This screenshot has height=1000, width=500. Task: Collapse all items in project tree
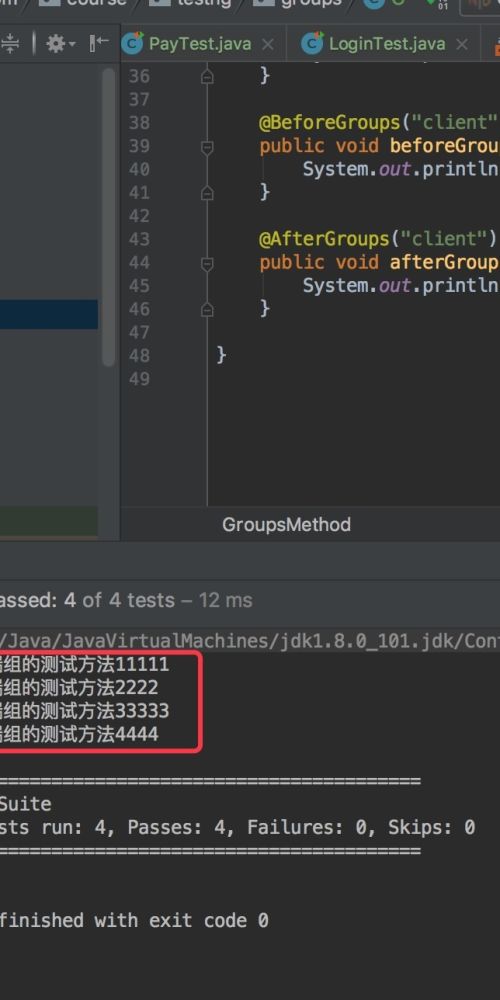[10, 43]
